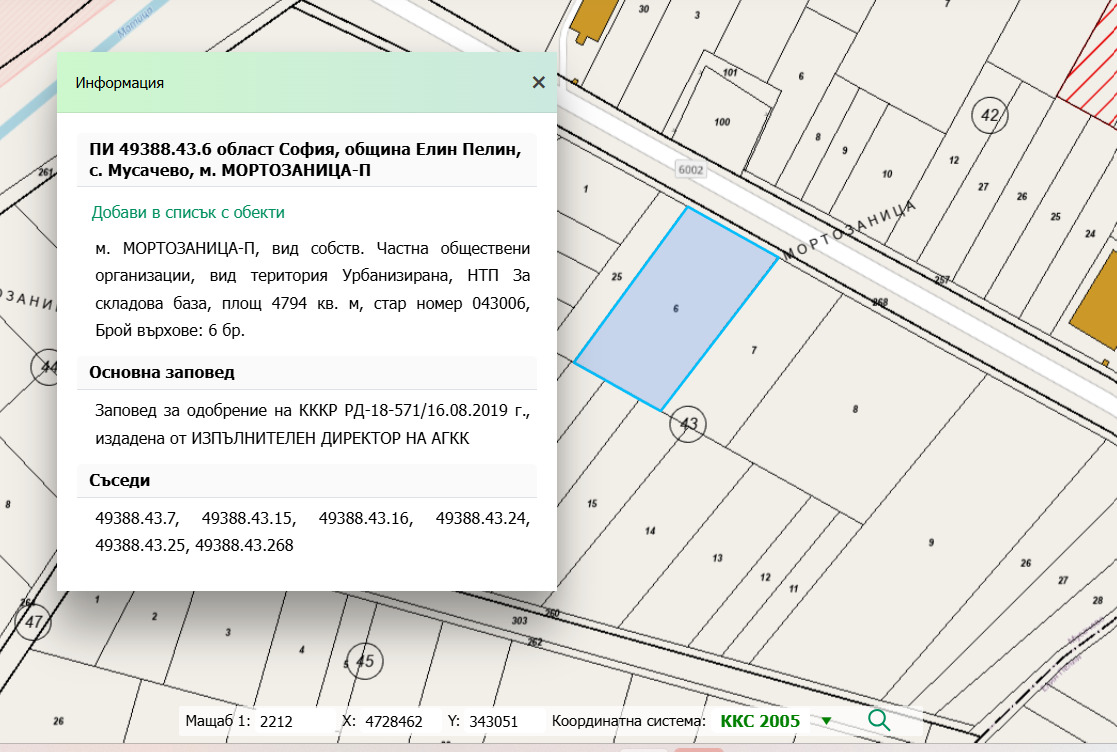This screenshot has width=1117, height=752.
Task: Click the ККС 2005 coordinate system selector
Action: point(759,721)
